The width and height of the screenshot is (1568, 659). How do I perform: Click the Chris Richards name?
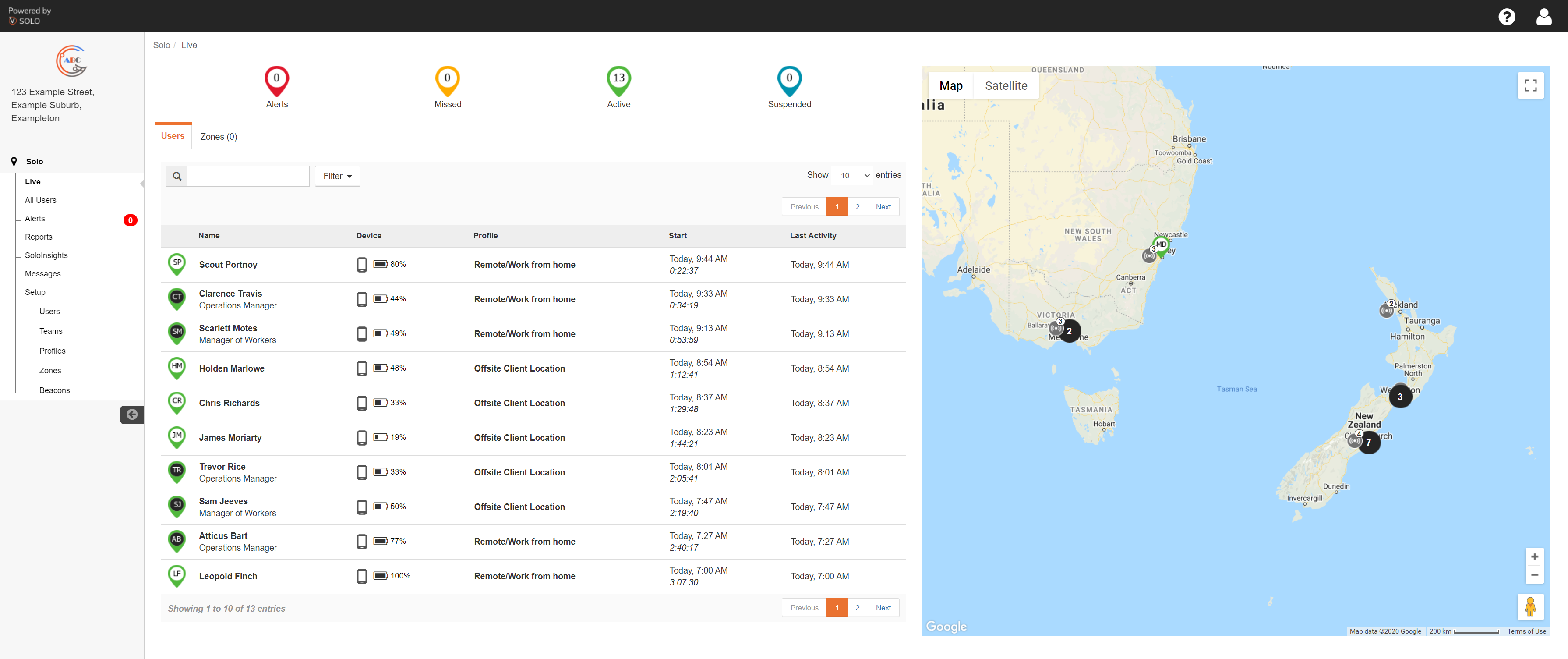coord(229,403)
